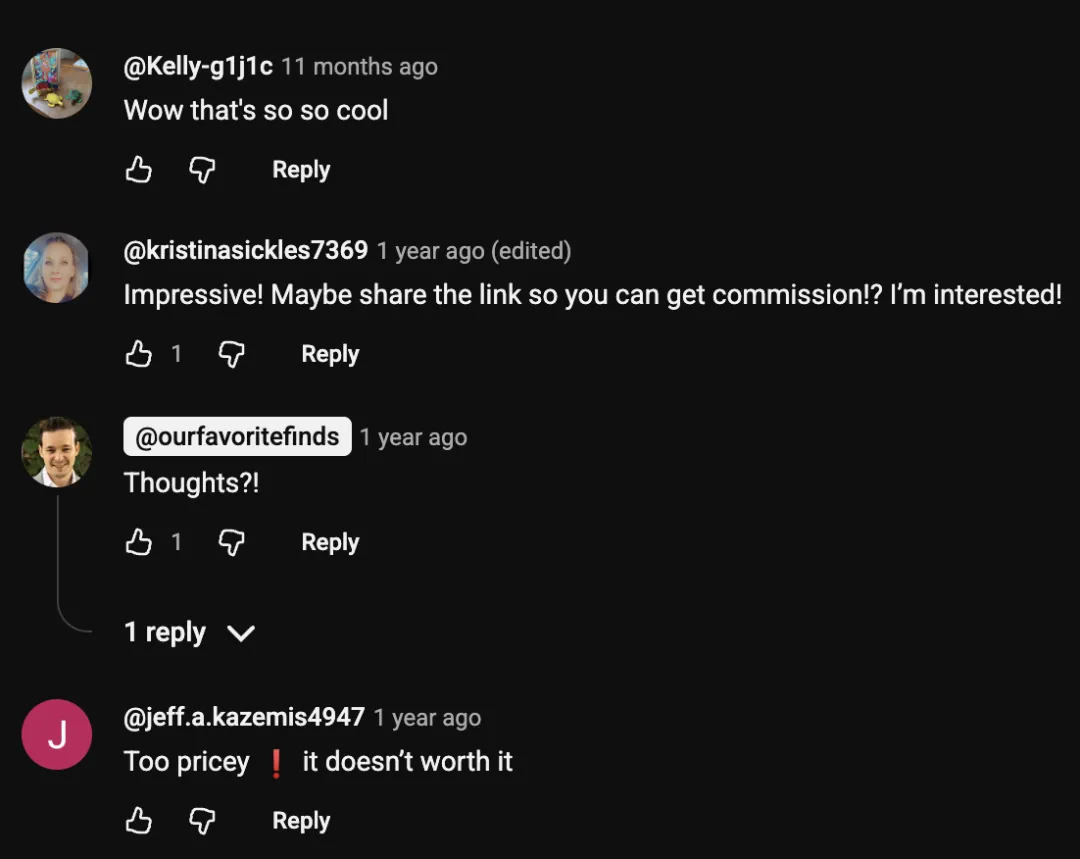Image resolution: width=1080 pixels, height=859 pixels.
Task: Dislike jeff.a.kazemis4947's comment
Action: pos(202,820)
